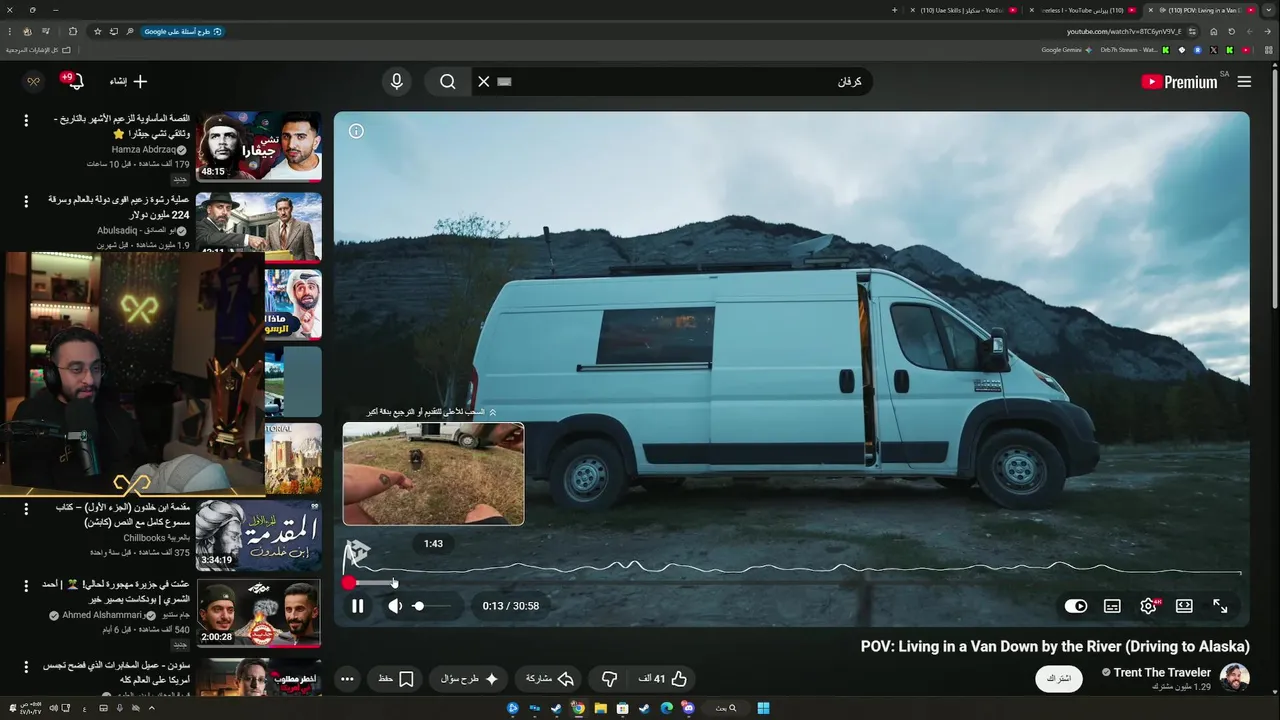The width and height of the screenshot is (1280, 720).
Task: Share the video via the مشاركة button
Action: pos(550,679)
